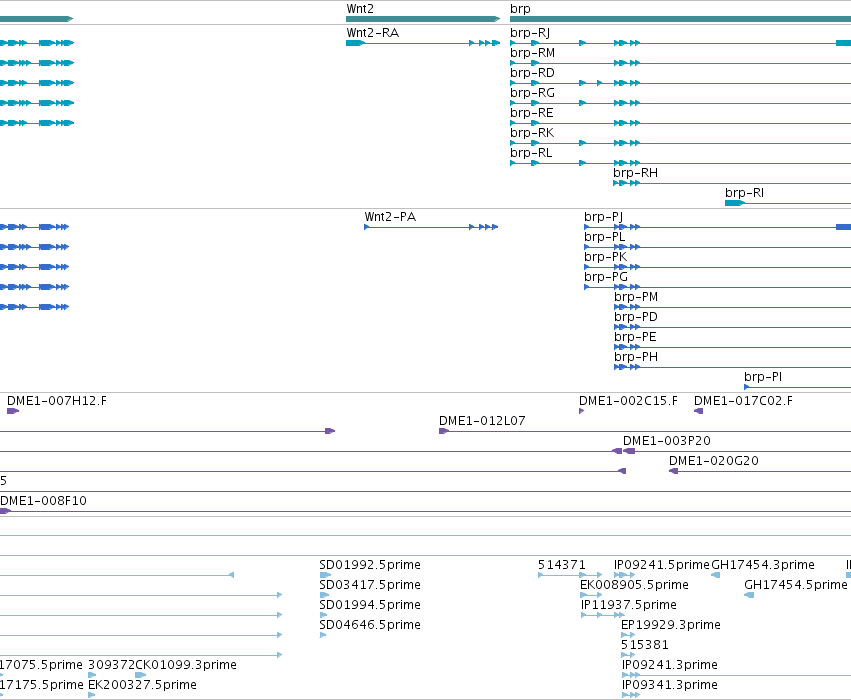Select the brp-PM protein label
This screenshot has width=851, height=700.
pos(636,297)
